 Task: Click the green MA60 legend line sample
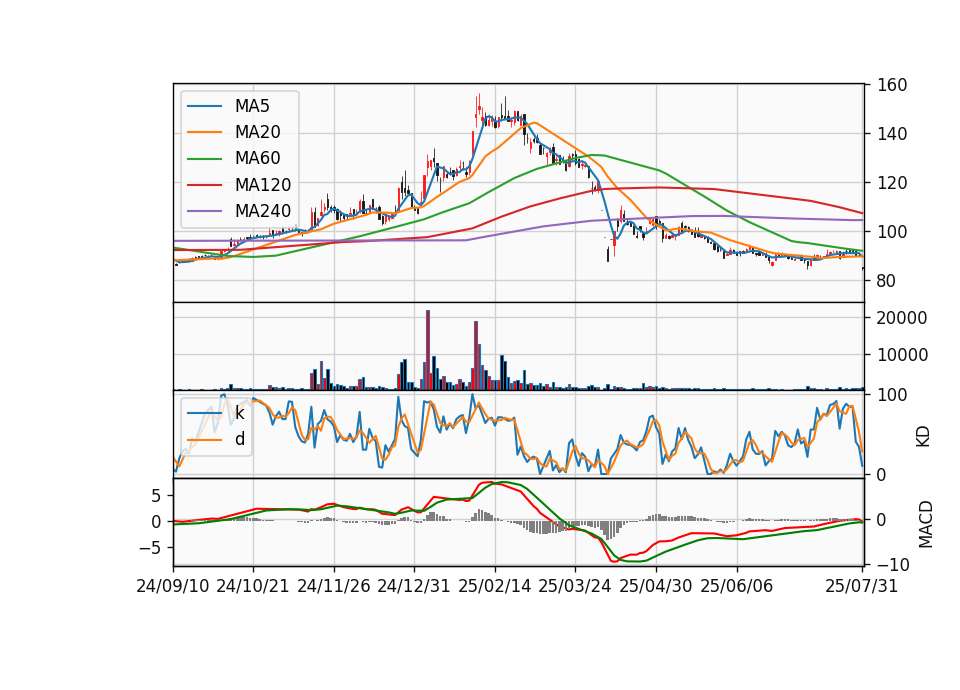204,159
